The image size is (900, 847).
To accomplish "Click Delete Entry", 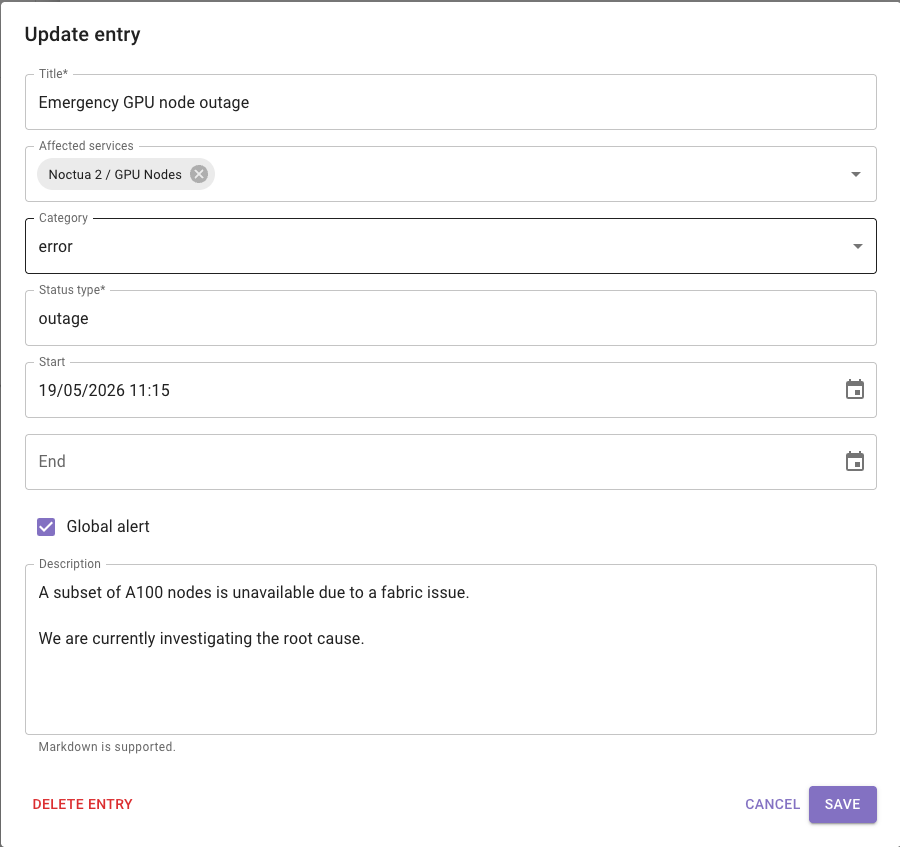I will (x=83, y=804).
